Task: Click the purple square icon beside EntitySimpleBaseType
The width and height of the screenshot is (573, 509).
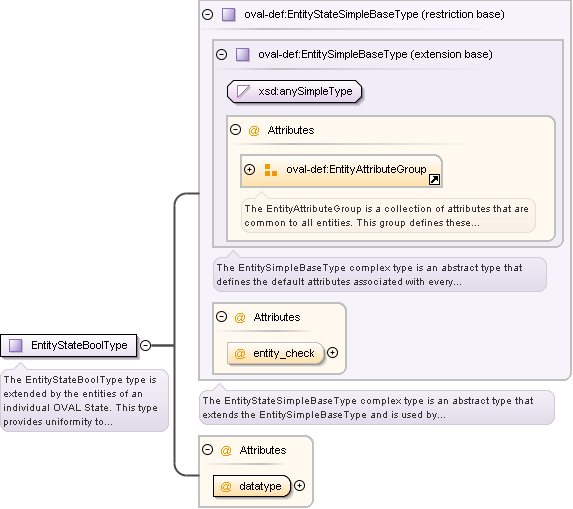Action: (243, 54)
